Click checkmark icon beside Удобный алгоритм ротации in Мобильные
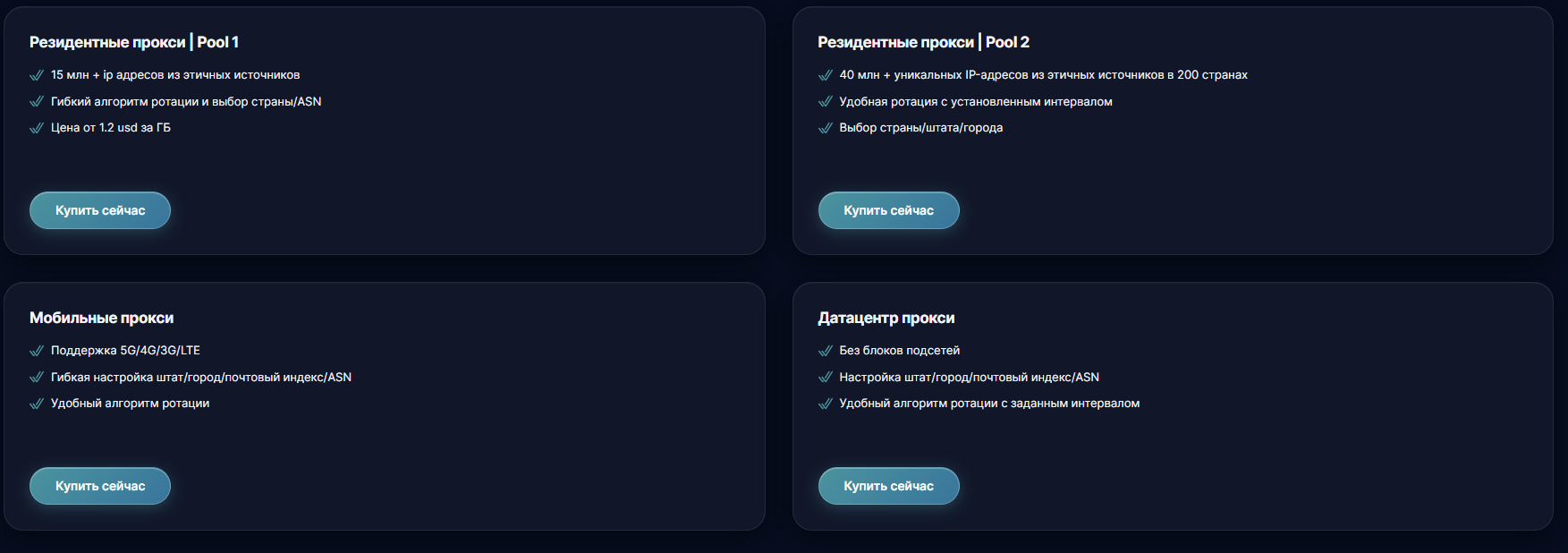1568x553 pixels. pos(37,404)
